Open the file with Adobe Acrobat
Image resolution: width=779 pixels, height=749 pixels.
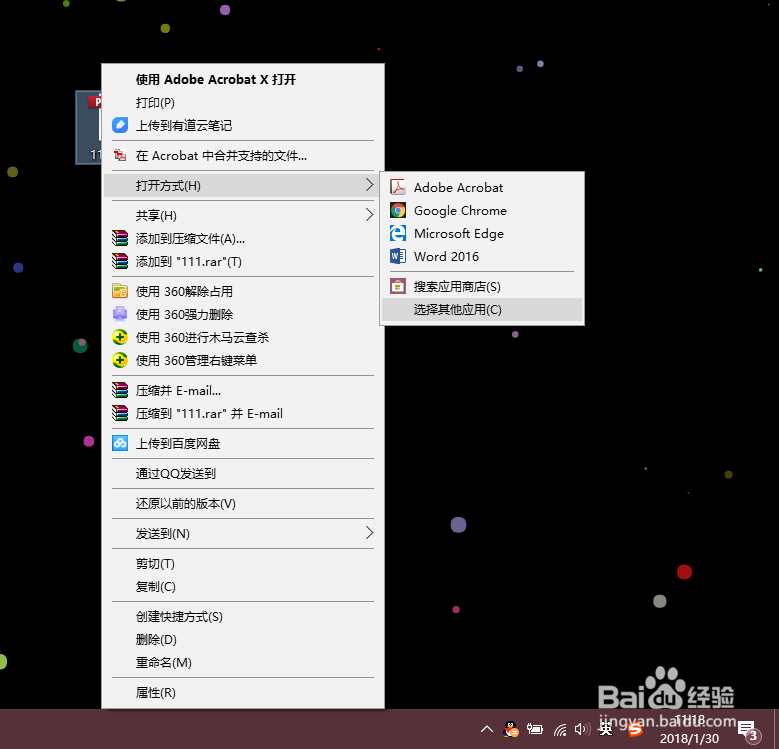482,187
